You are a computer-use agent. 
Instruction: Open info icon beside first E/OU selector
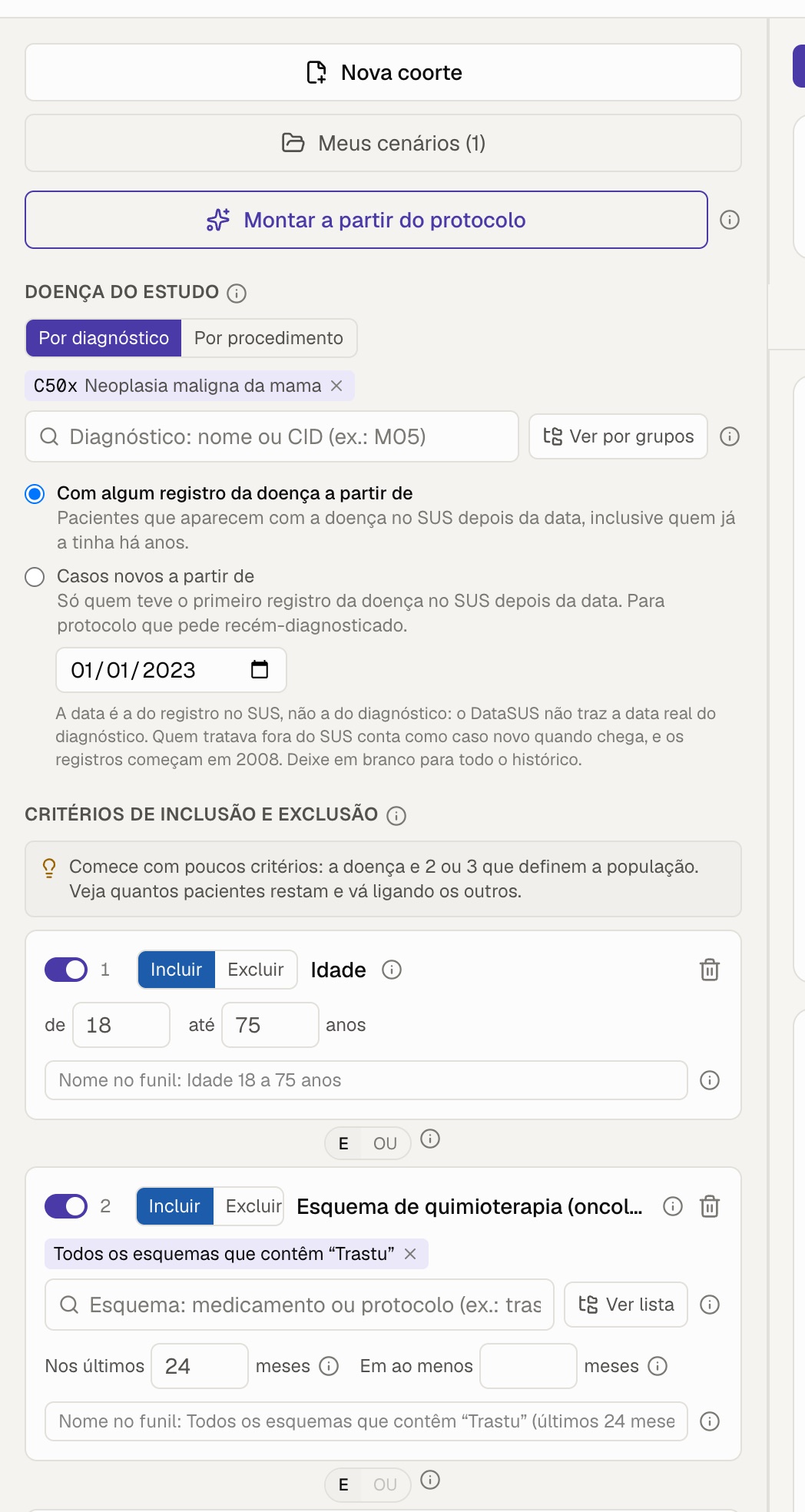(430, 1139)
